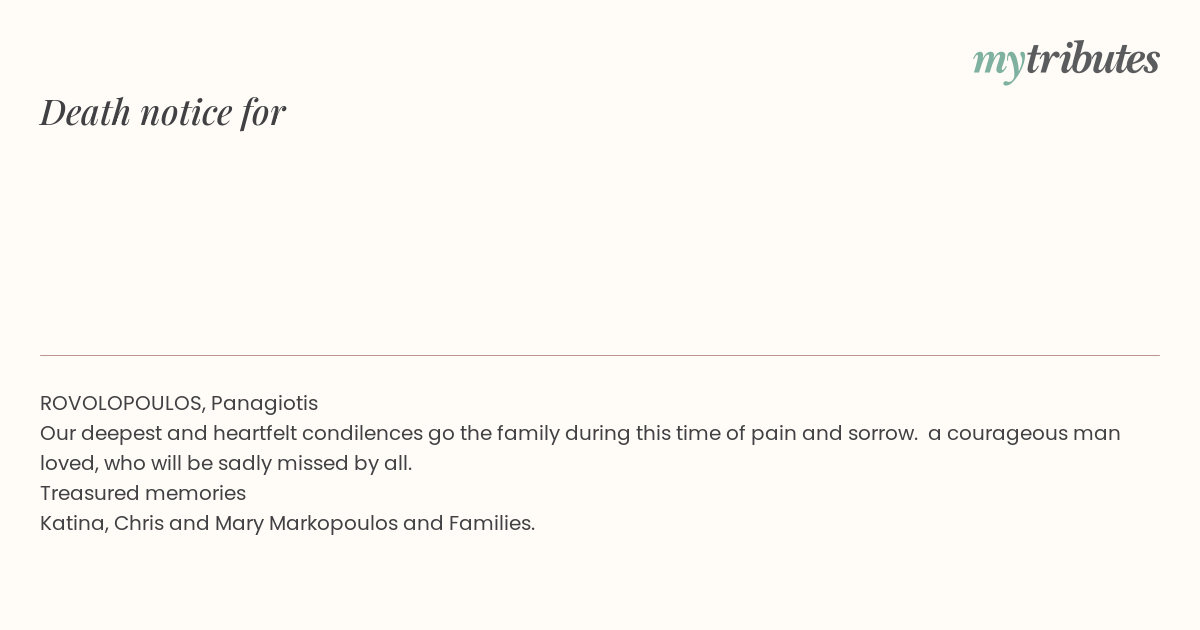Click the horizontal divider line
The height and width of the screenshot is (630, 1200).
pyautogui.click(x=600, y=355)
